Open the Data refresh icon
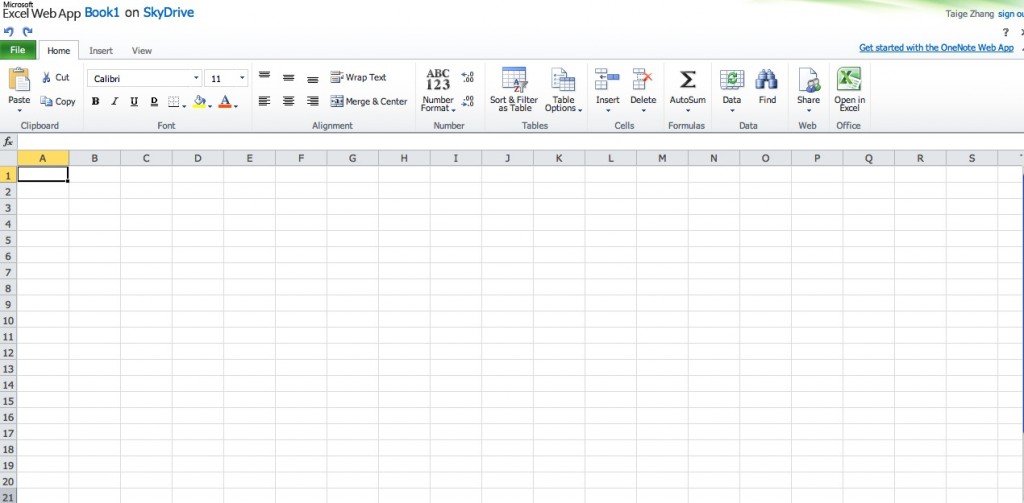This screenshot has width=1024, height=503. 732,80
